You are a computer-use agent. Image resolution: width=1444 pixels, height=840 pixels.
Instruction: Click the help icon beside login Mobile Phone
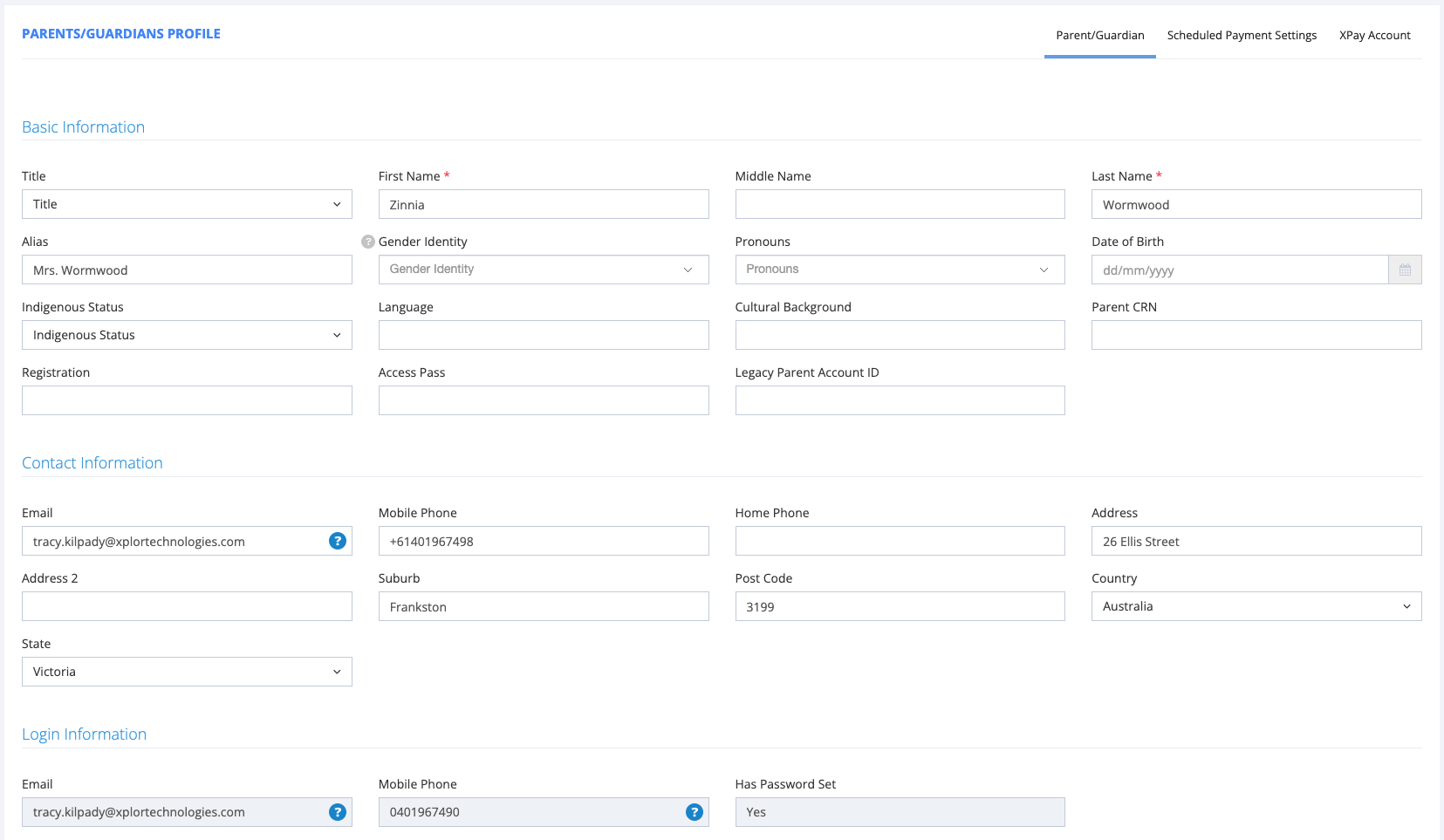pos(694,812)
